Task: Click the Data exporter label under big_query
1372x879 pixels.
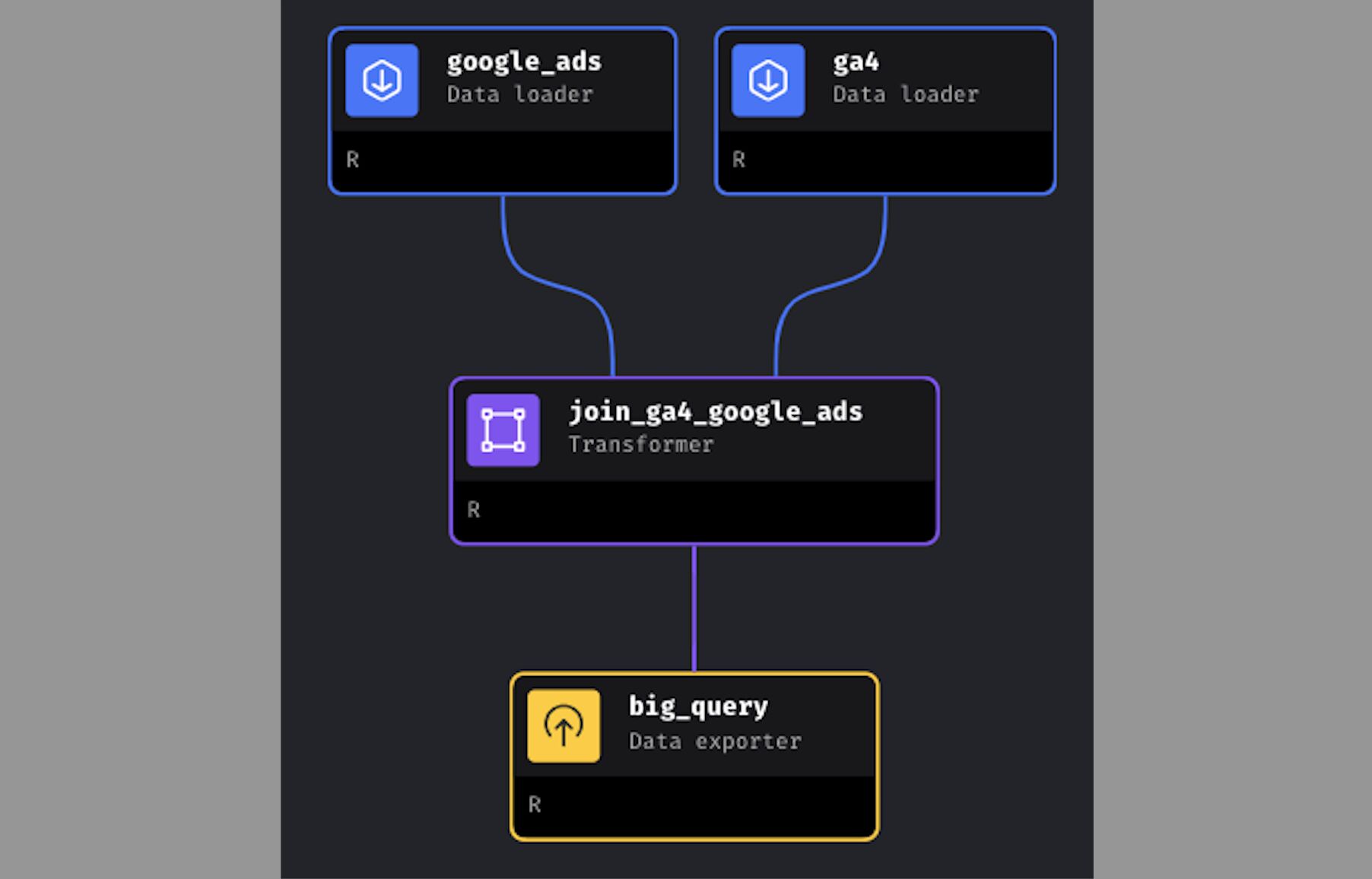Action: click(x=715, y=741)
